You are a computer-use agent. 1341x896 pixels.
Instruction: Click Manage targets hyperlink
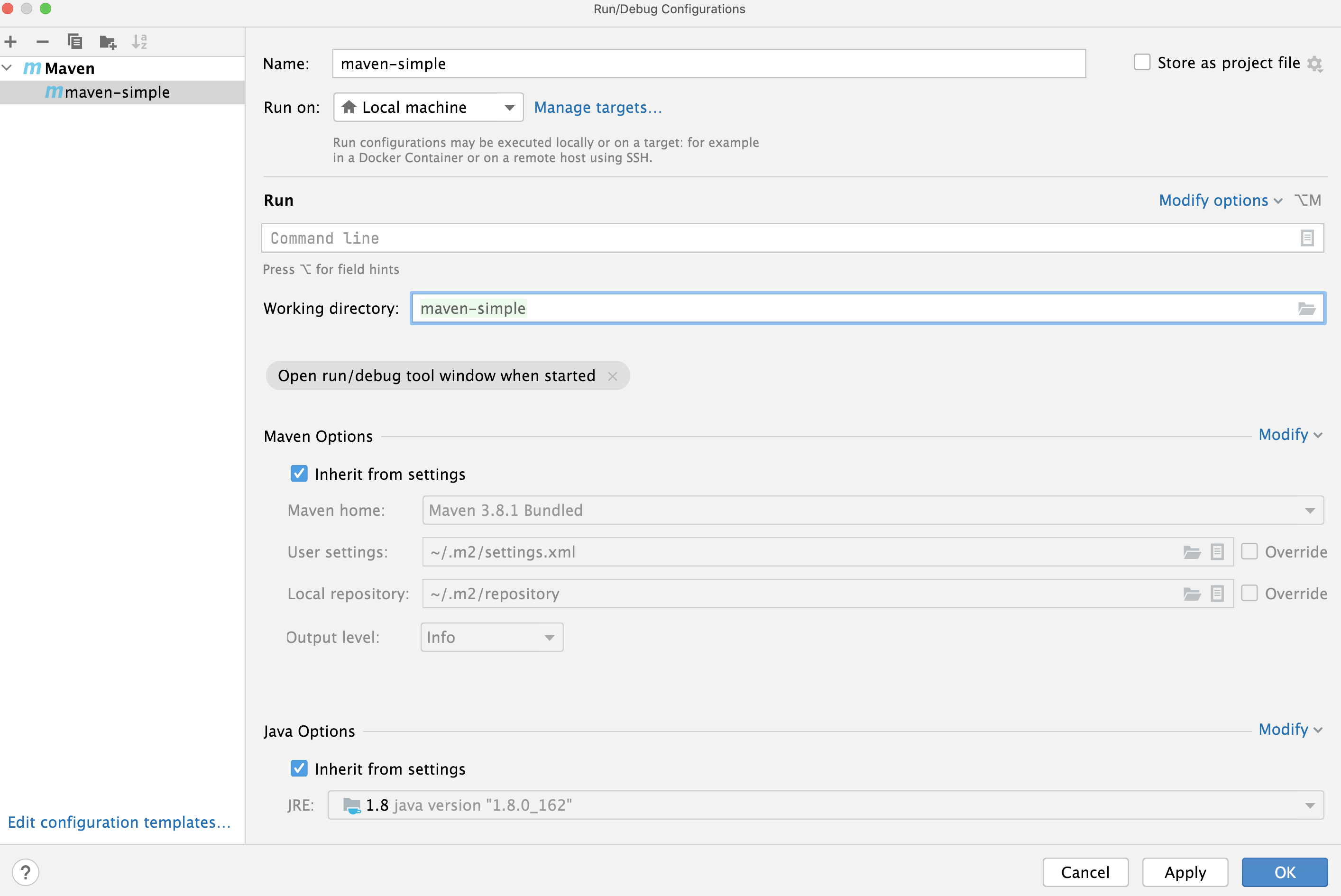(598, 106)
